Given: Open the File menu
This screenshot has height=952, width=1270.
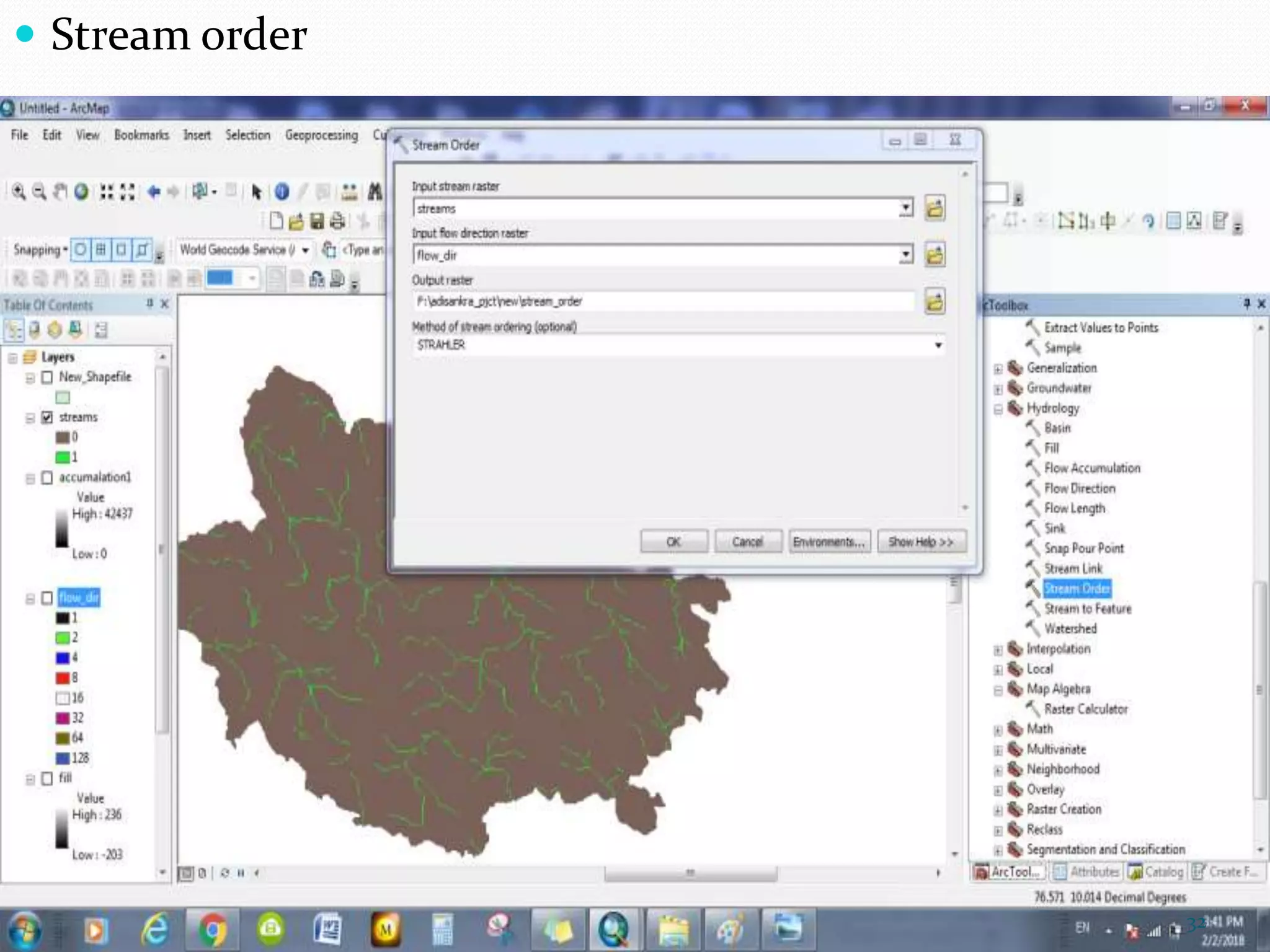Looking at the screenshot, I should pos(20,135).
